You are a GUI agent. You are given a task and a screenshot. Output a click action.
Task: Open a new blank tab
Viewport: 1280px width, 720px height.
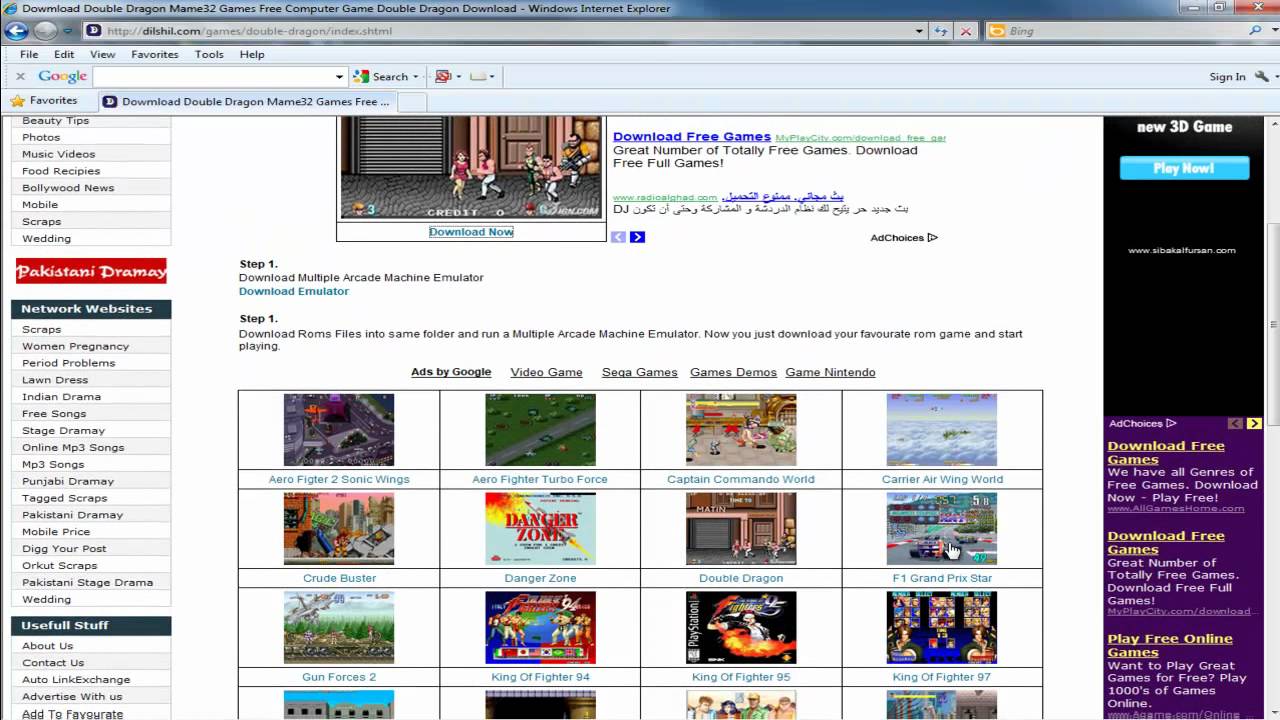coord(412,101)
